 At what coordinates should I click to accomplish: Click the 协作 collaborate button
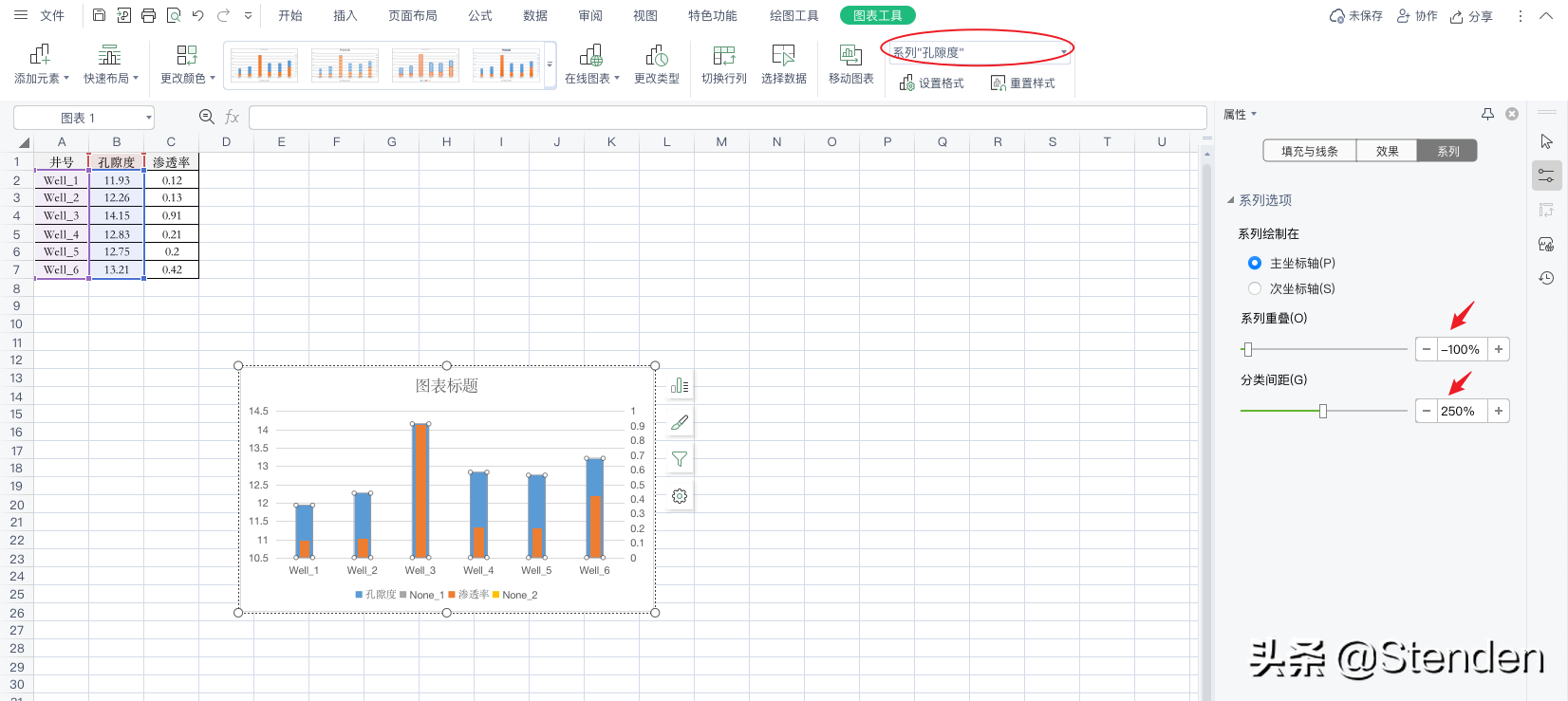coord(1416,16)
